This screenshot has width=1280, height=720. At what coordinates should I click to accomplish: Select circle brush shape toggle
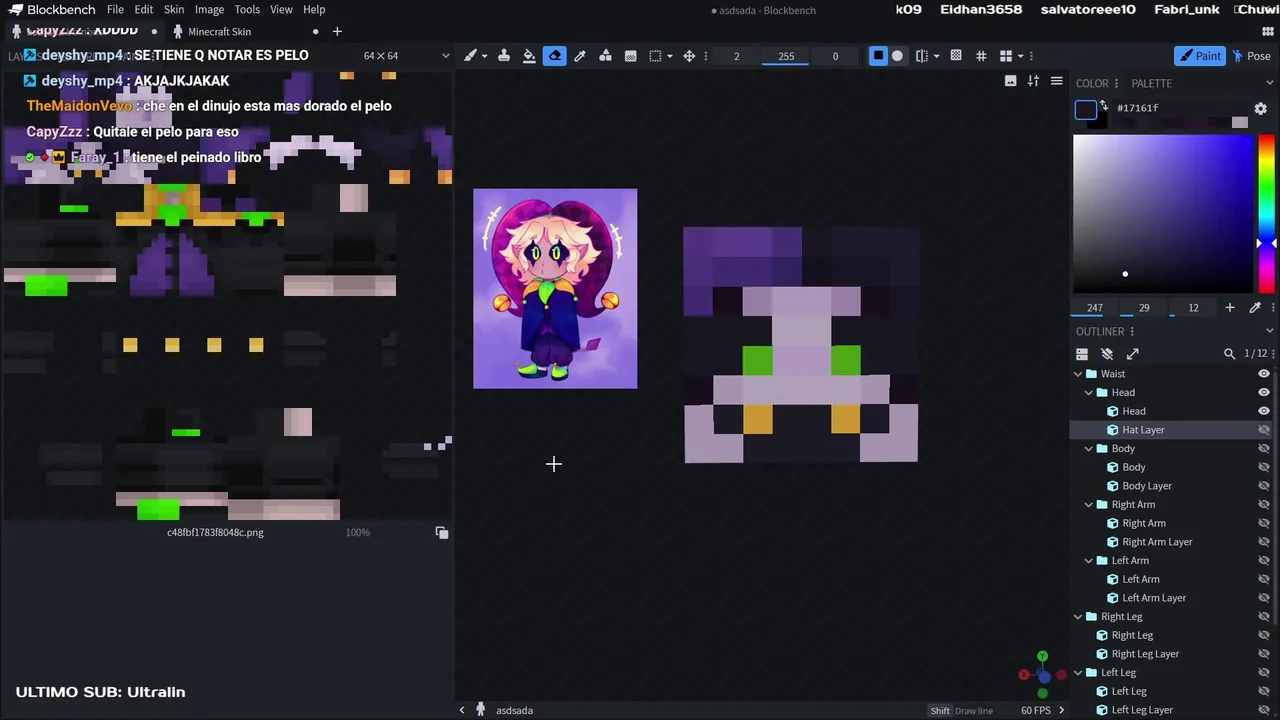tap(897, 56)
